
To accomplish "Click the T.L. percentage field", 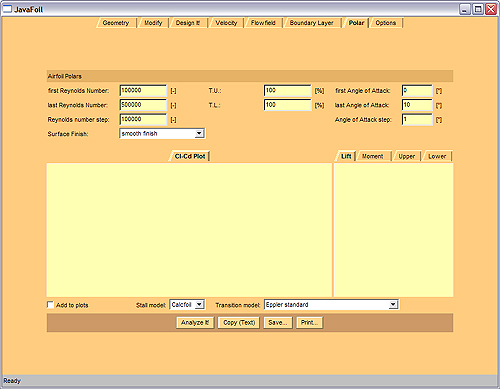I will point(288,105).
